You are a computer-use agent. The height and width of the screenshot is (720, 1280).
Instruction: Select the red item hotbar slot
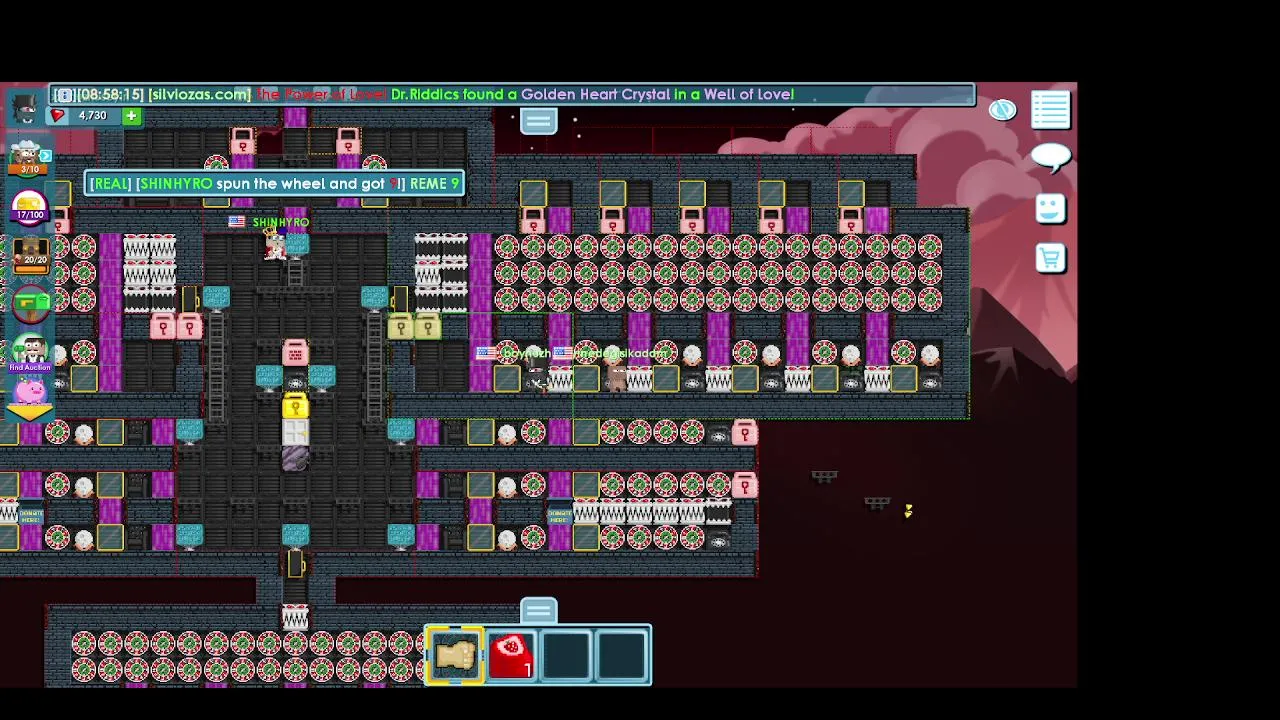pyautogui.click(x=511, y=656)
